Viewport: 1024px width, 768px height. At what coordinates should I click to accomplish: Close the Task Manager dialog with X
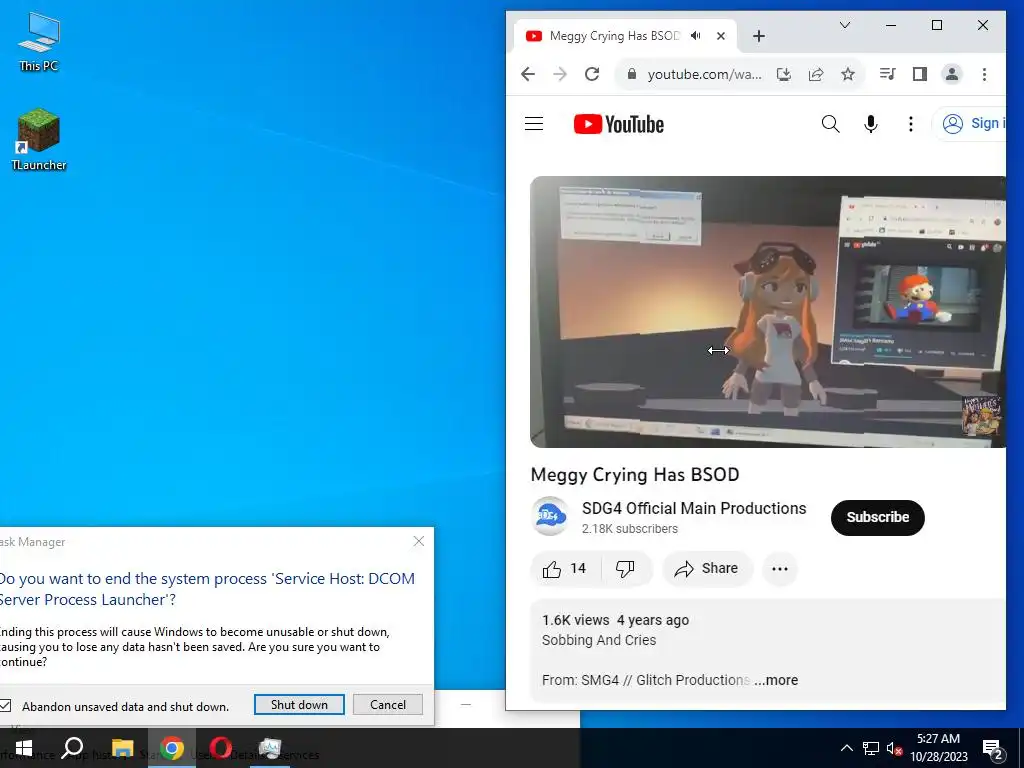[419, 541]
